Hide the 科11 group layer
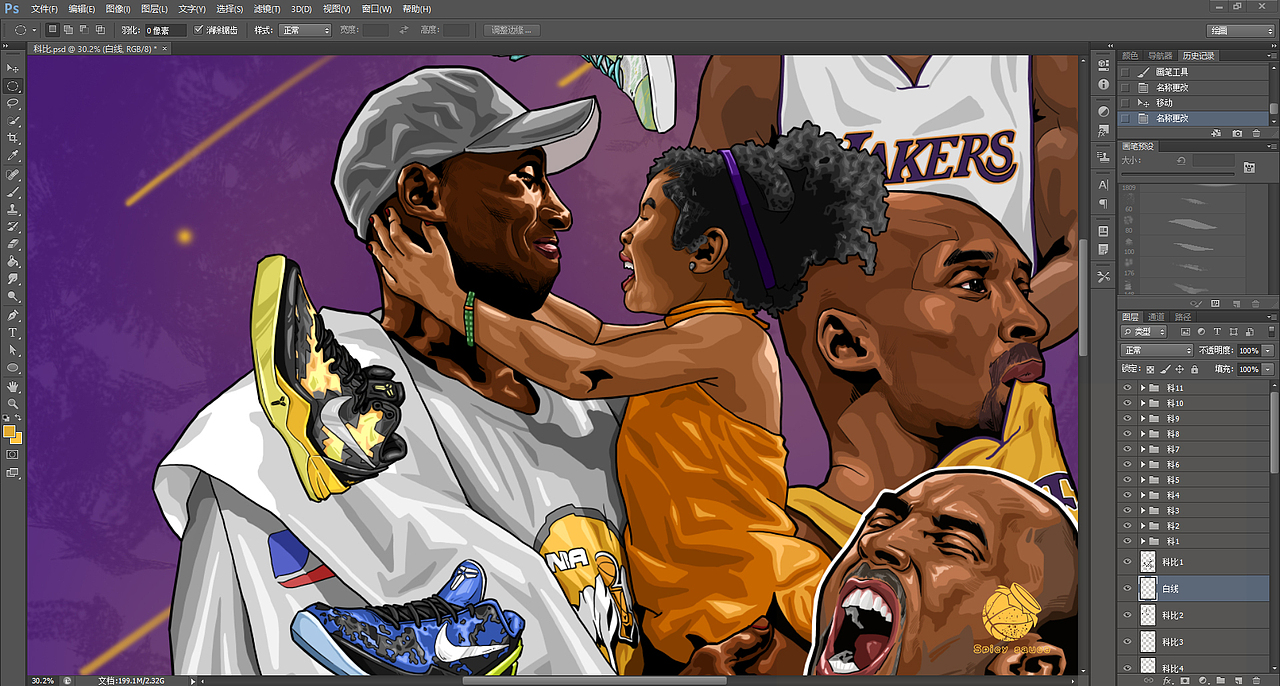The height and width of the screenshot is (686, 1280). click(1127, 388)
